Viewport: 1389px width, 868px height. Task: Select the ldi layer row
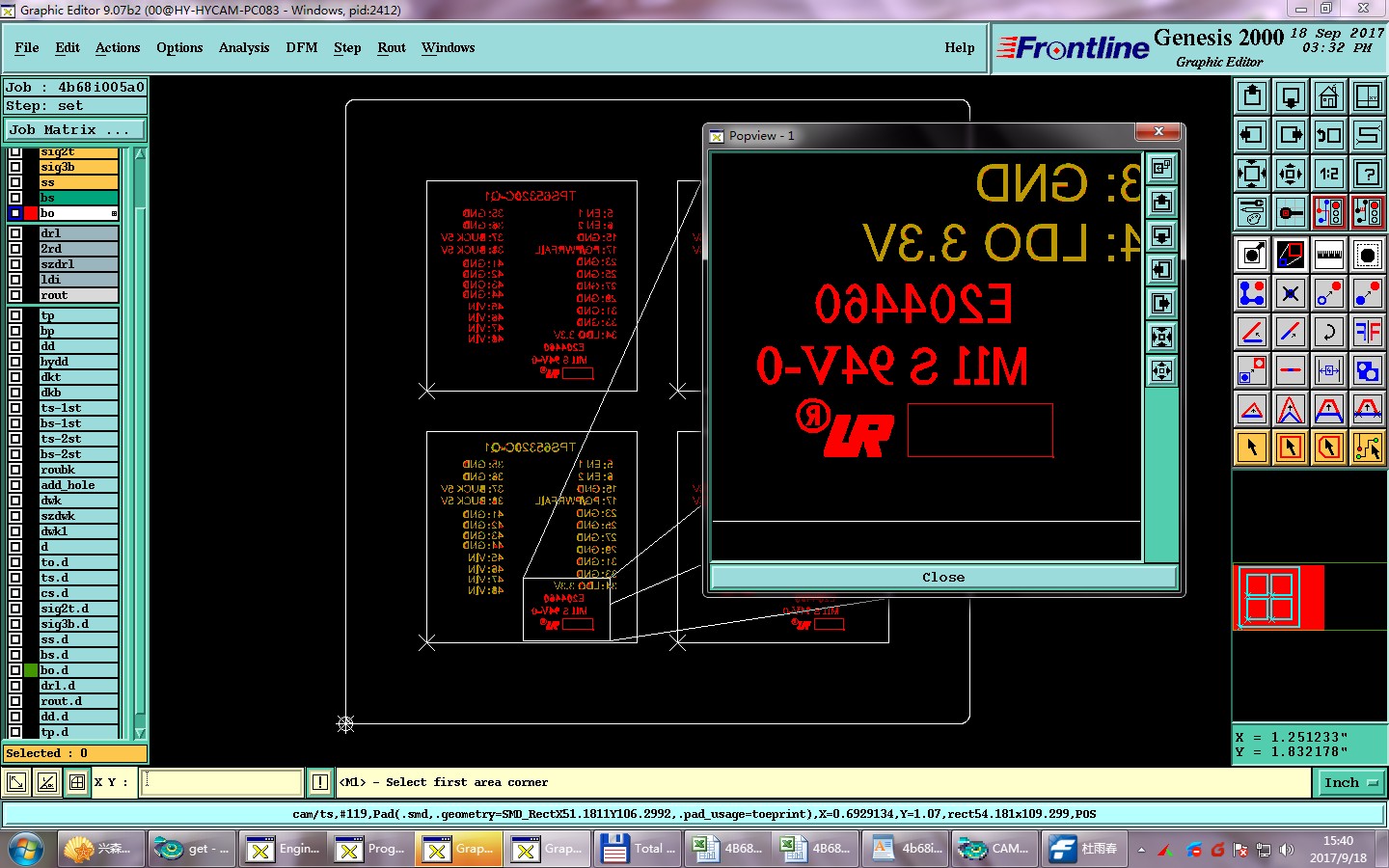tap(78, 280)
